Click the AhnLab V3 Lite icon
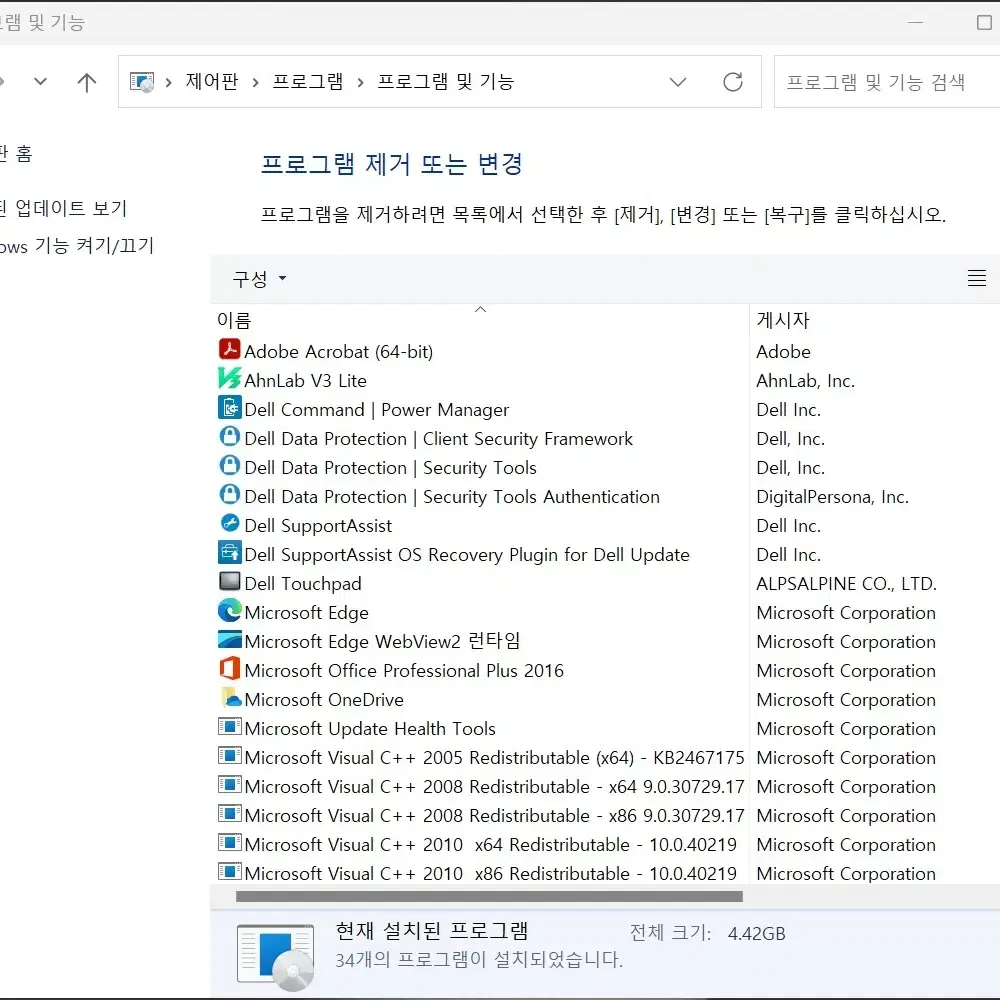Viewport: 1000px width, 1000px height. (230, 378)
